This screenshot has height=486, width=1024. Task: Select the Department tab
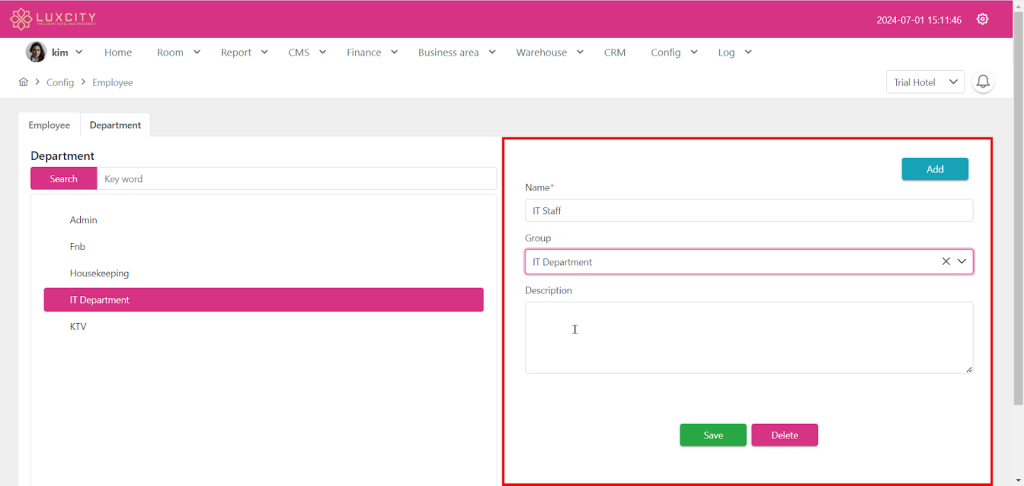tap(115, 125)
